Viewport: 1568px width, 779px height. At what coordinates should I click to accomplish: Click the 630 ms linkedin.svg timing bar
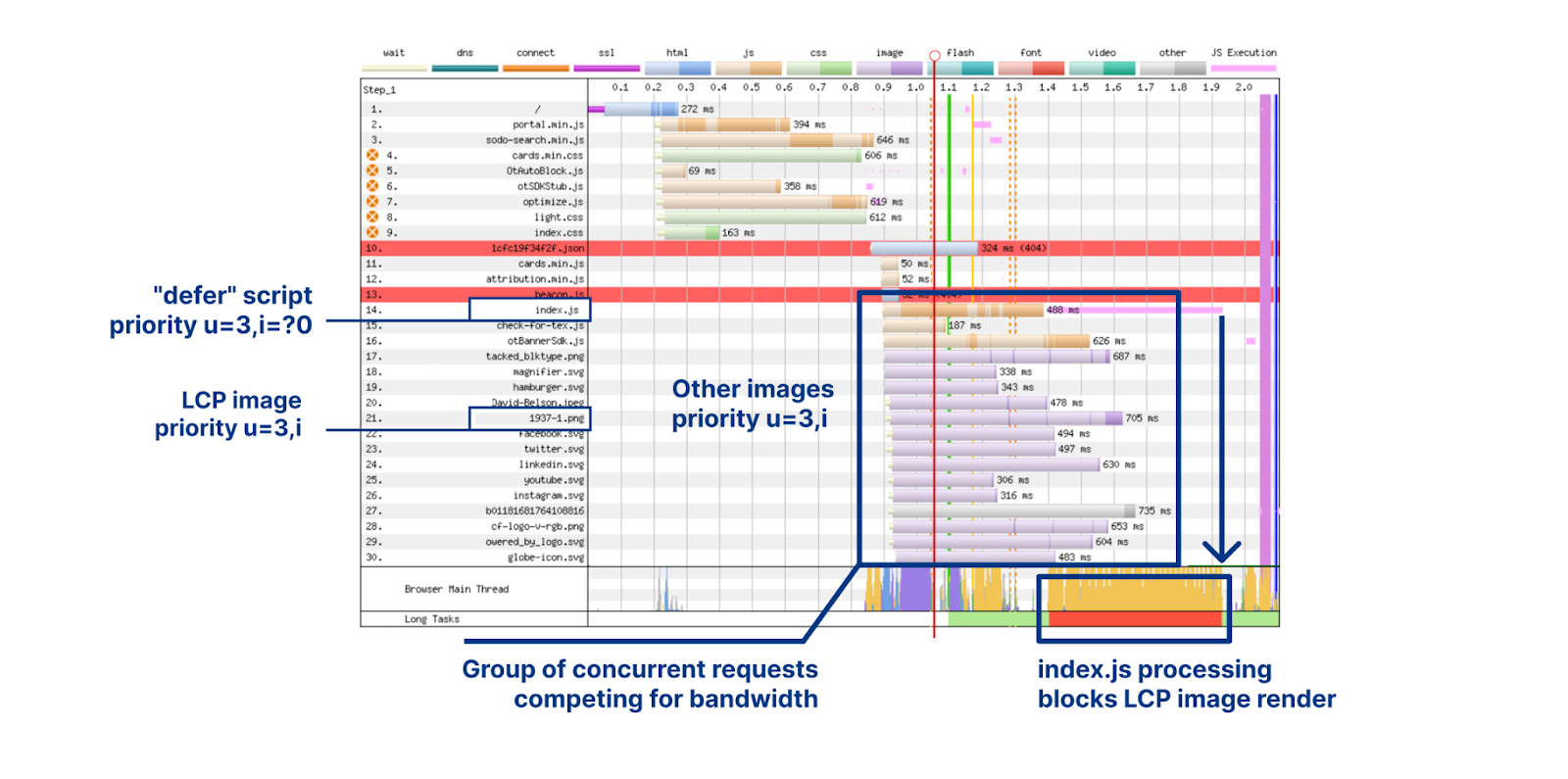pos(993,464)
